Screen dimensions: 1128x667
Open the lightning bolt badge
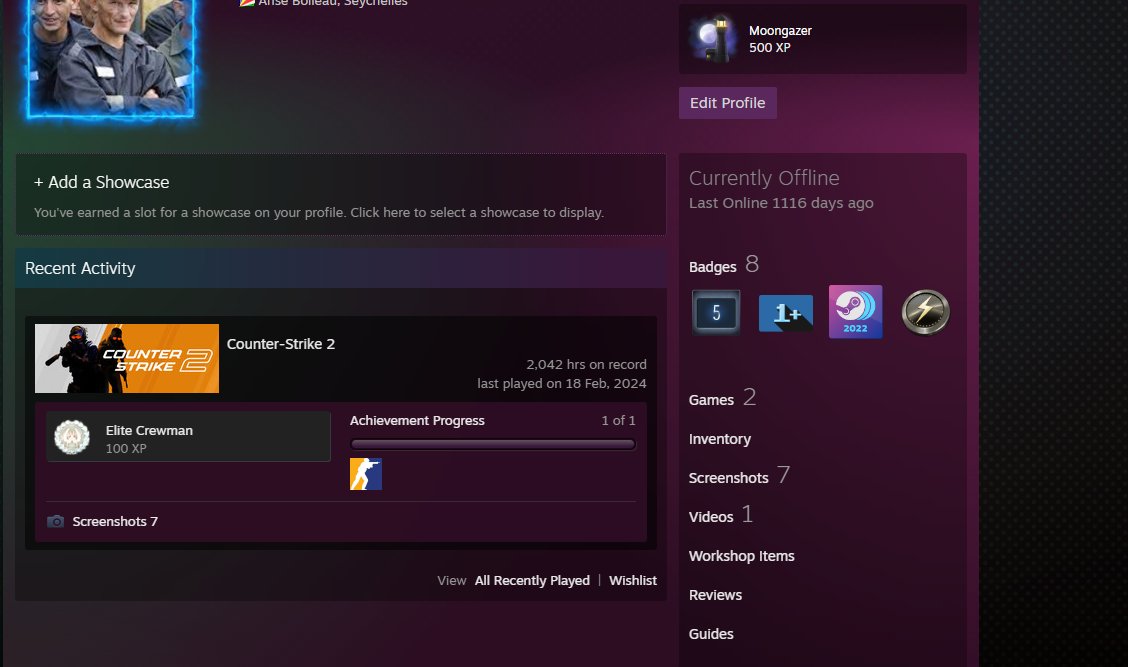925,312
